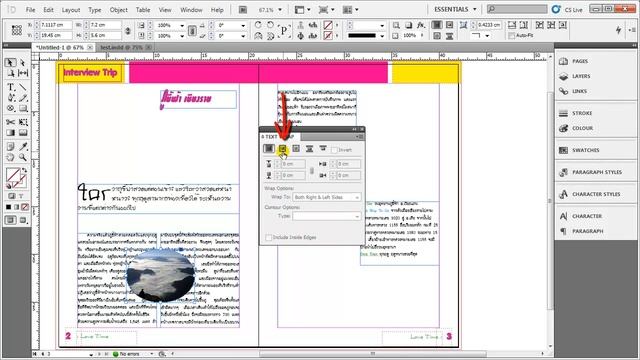Click the Rotate 90° Clockwise icon

point(258,25)
